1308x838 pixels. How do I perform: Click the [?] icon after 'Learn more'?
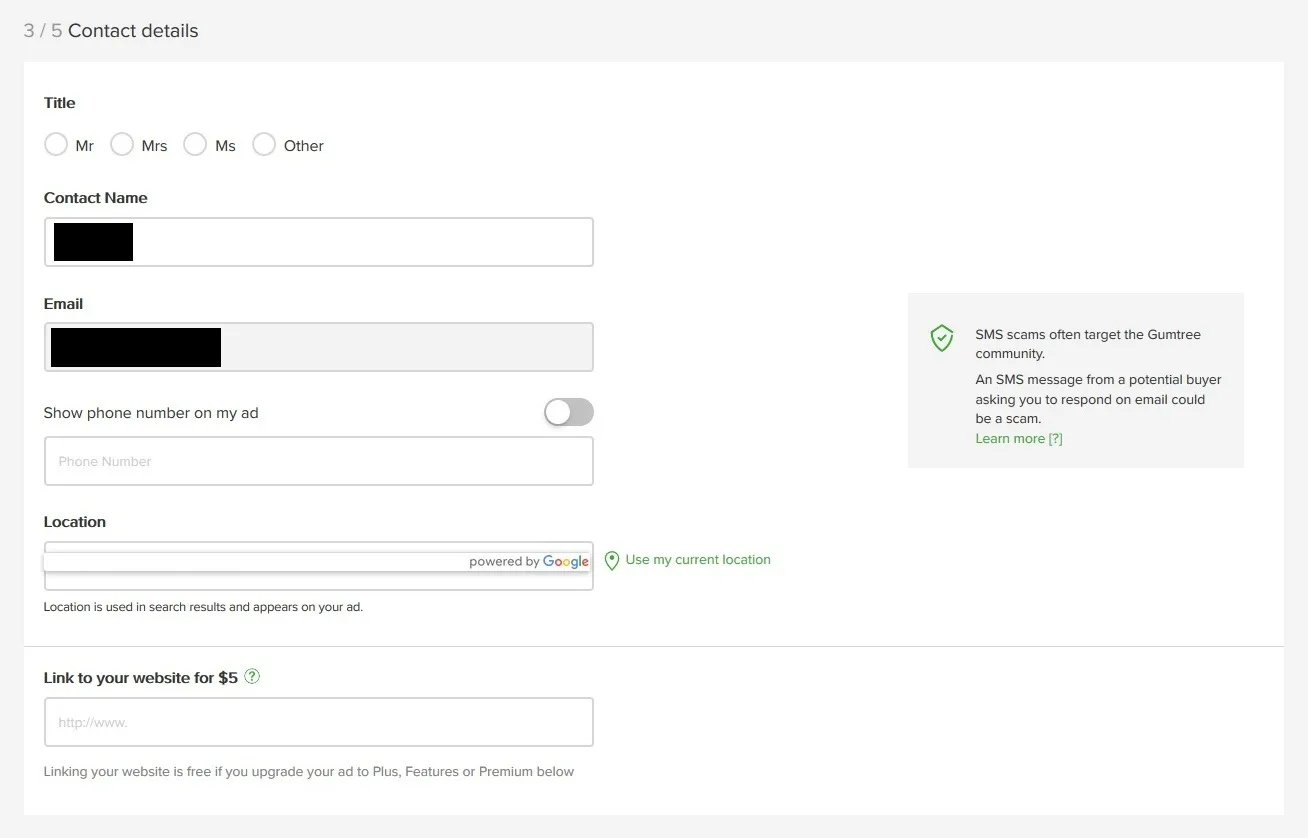[x=1056, y=438]
